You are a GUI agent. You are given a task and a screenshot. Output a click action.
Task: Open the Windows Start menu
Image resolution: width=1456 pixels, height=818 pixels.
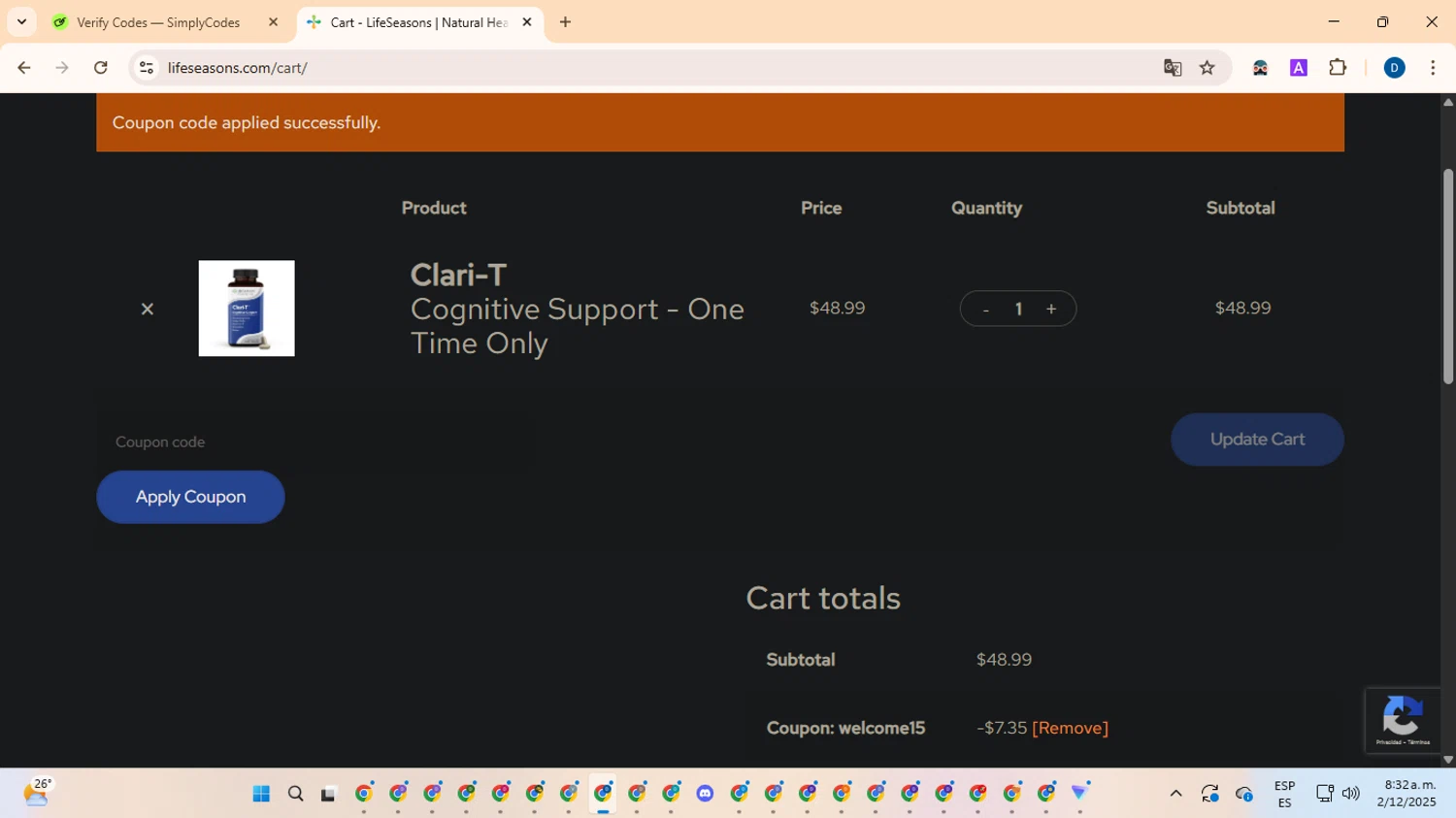261,794
